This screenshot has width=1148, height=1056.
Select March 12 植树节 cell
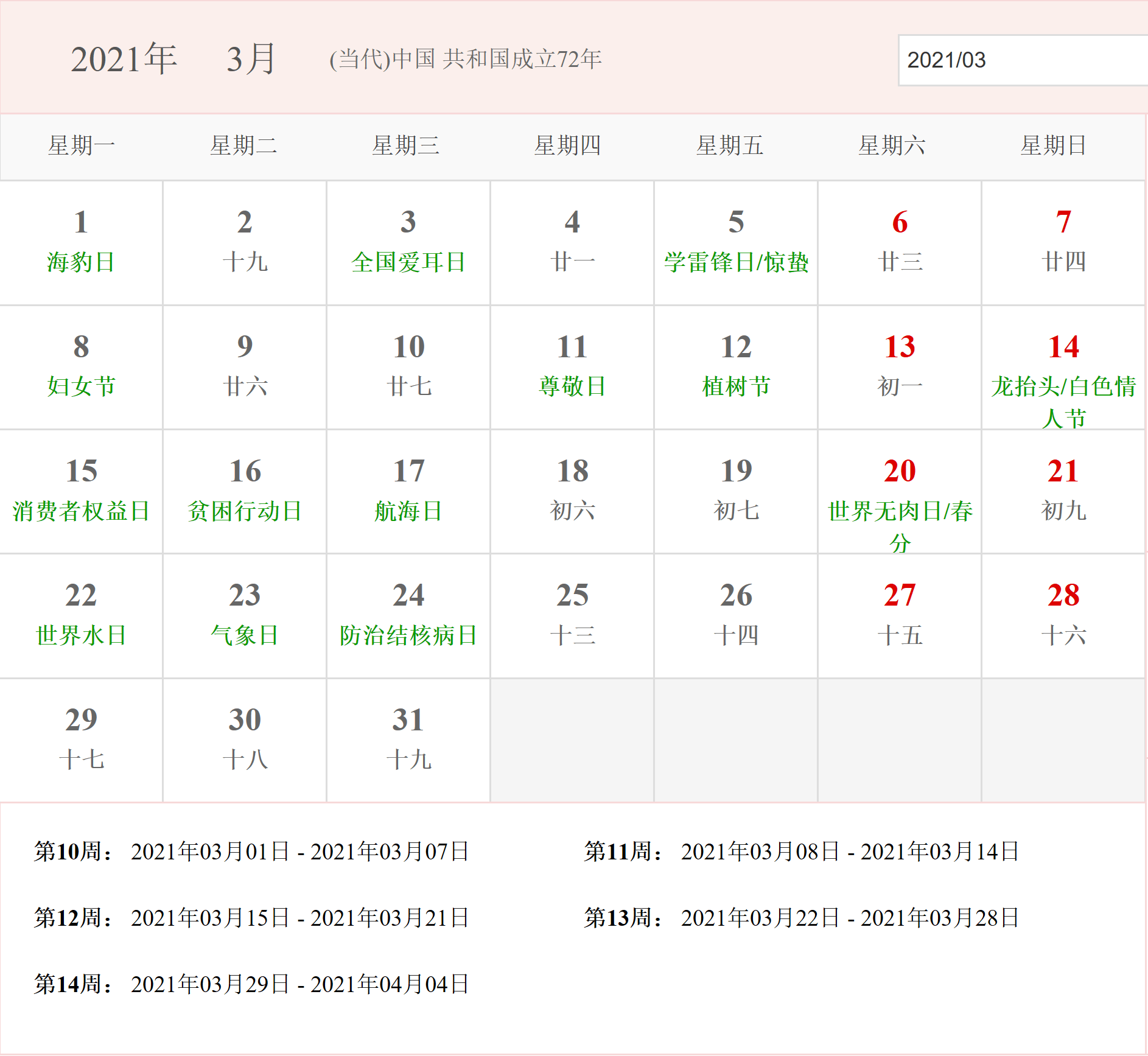[x=736, y=367]
